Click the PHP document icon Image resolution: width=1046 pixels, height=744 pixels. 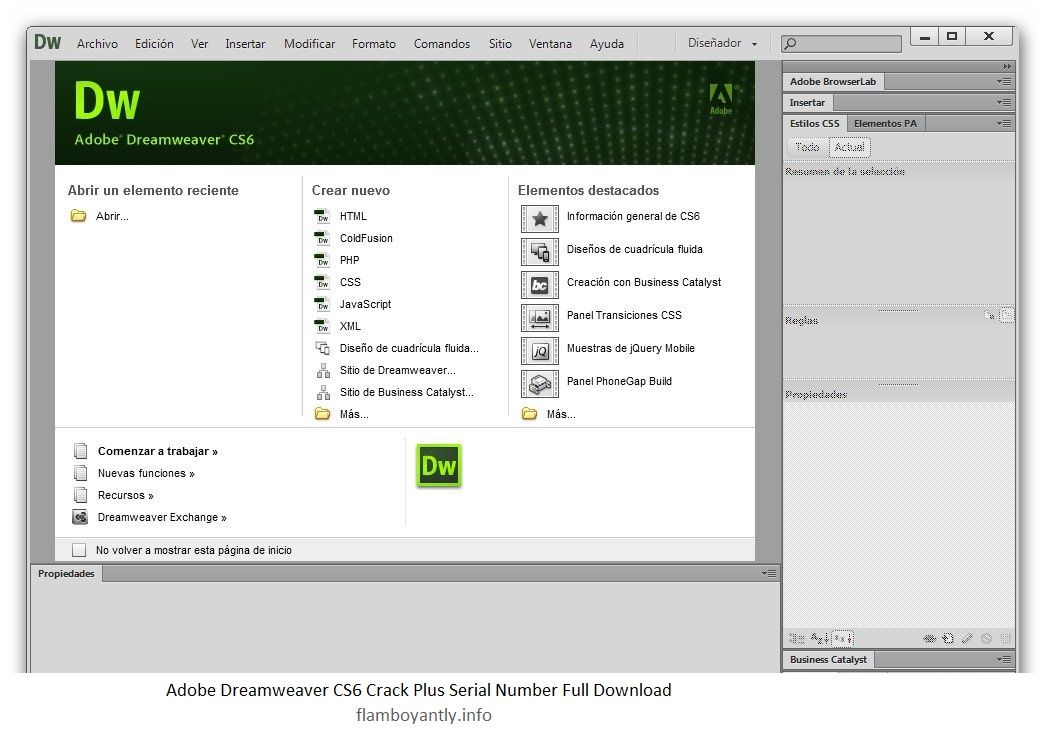pos(322,260)
